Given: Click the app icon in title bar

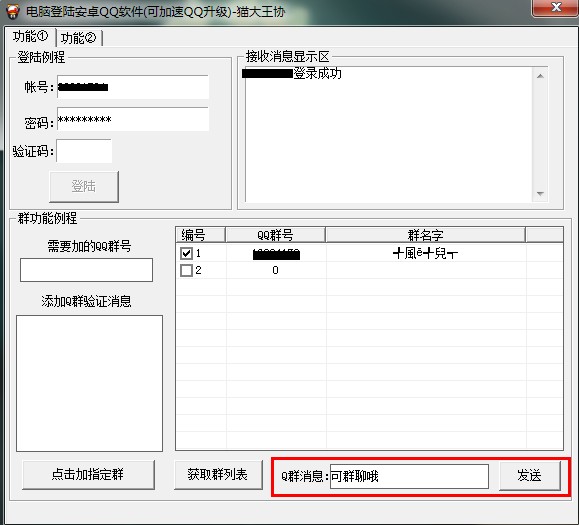Looking at the screenshot, I should coord(13,10).
